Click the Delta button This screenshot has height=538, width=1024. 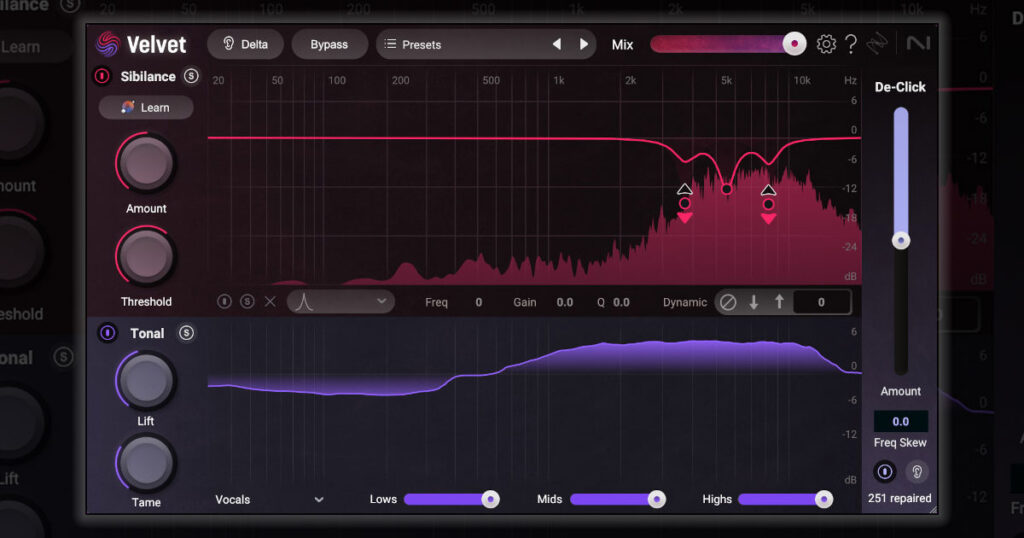[245, 45]
